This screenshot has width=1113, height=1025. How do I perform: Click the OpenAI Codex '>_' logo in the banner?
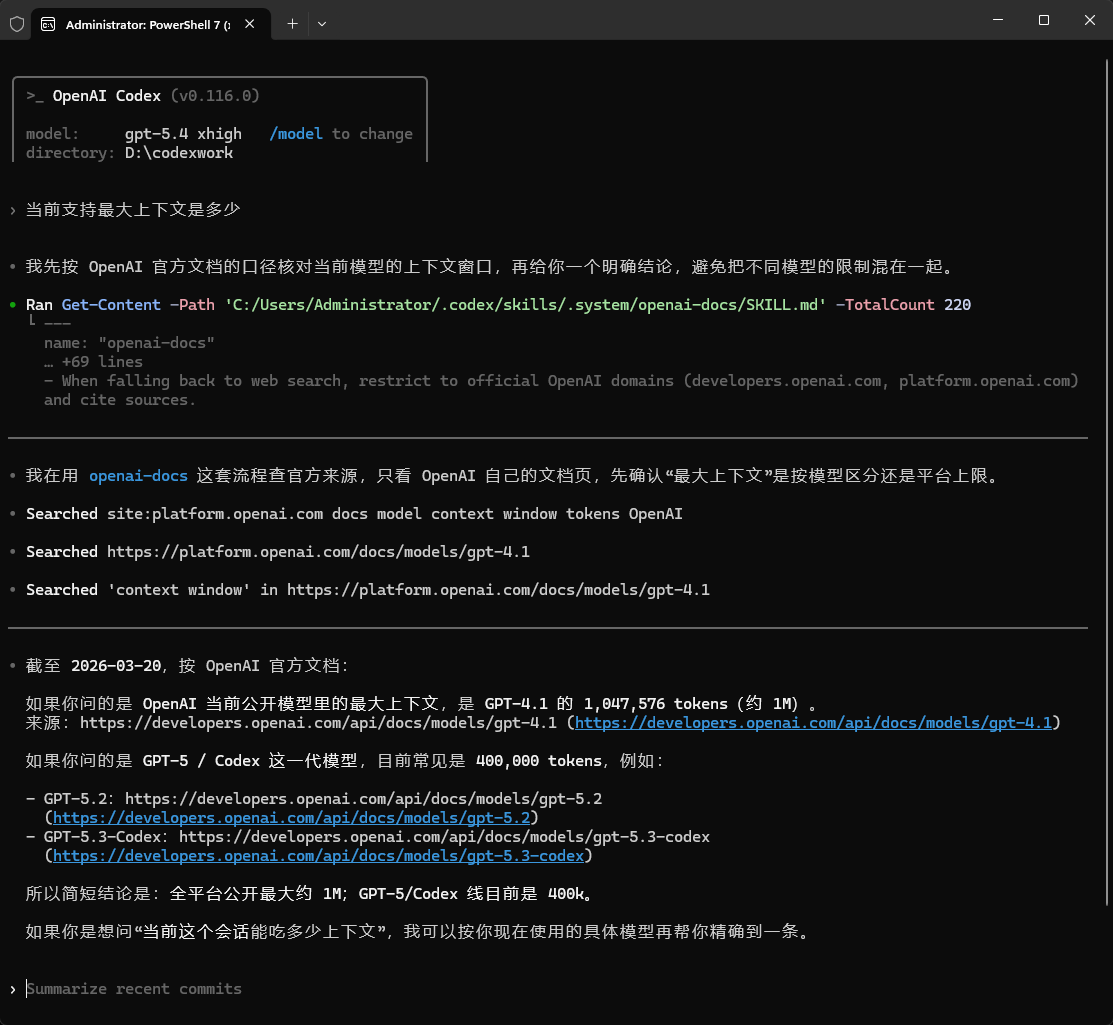pyautogui.click(x=33, y=96)
